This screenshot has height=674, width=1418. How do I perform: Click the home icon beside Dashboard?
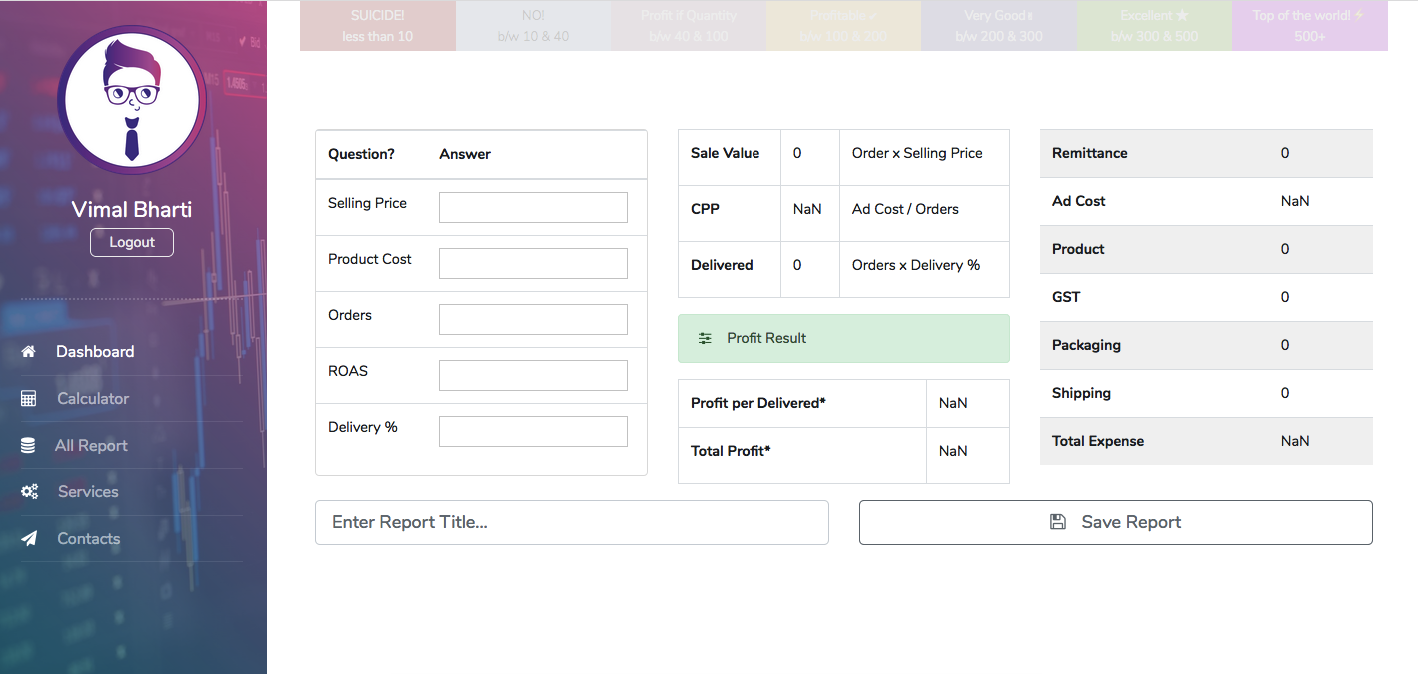(28, 351)
